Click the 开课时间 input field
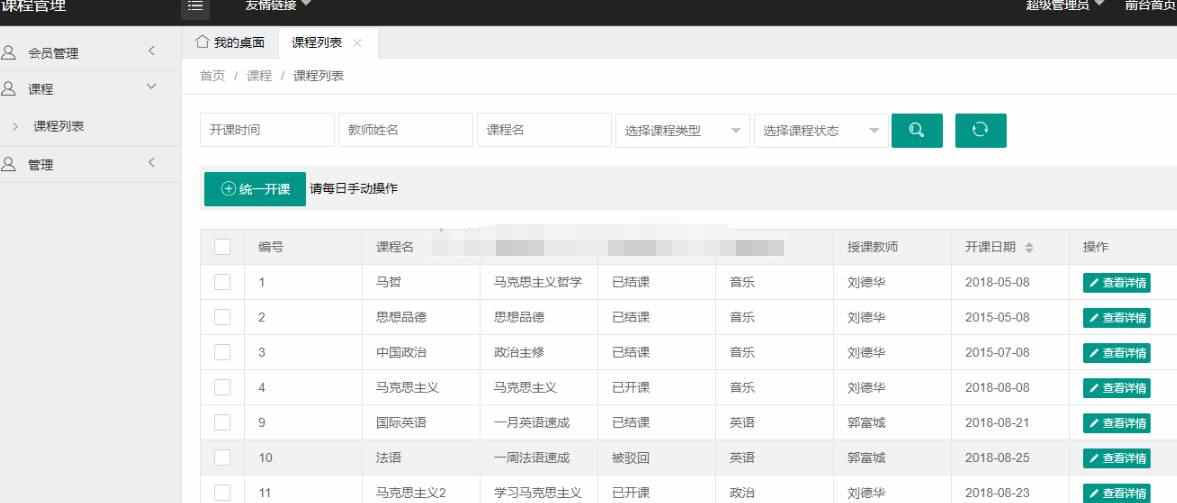This screenshot has height=503, width=1177. click(x=267, y=131)
